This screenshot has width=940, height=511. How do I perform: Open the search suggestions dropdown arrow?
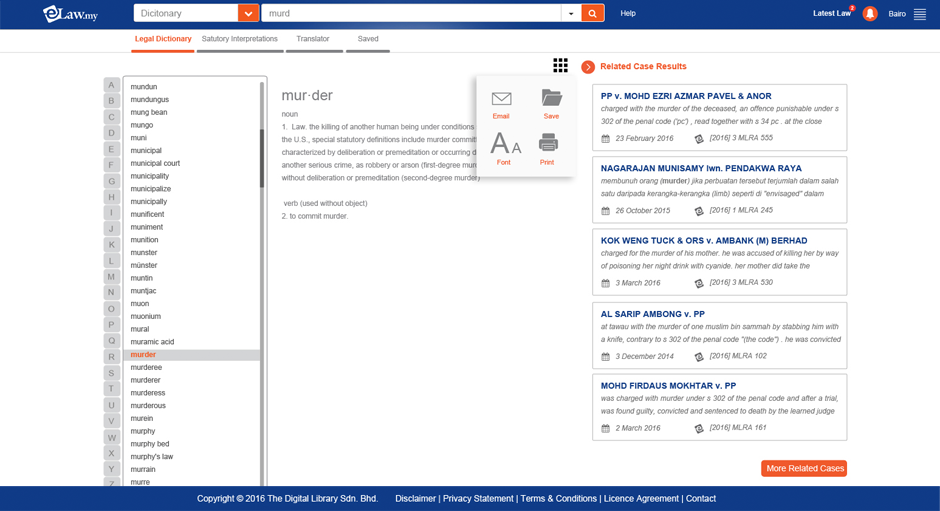click(570, 13)
